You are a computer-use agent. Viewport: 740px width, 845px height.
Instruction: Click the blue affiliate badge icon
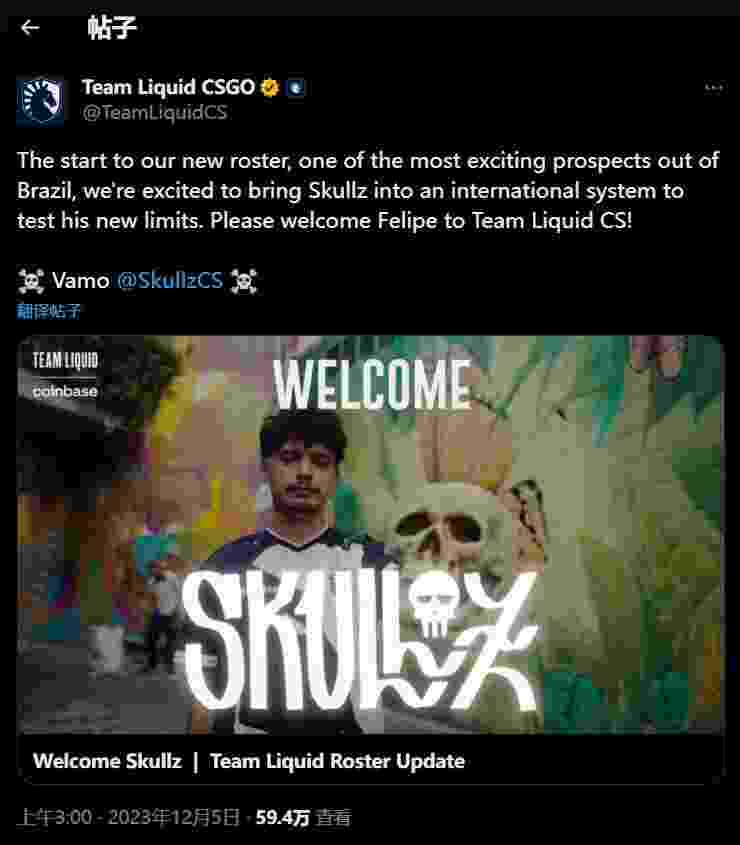(x=295, y=87)
